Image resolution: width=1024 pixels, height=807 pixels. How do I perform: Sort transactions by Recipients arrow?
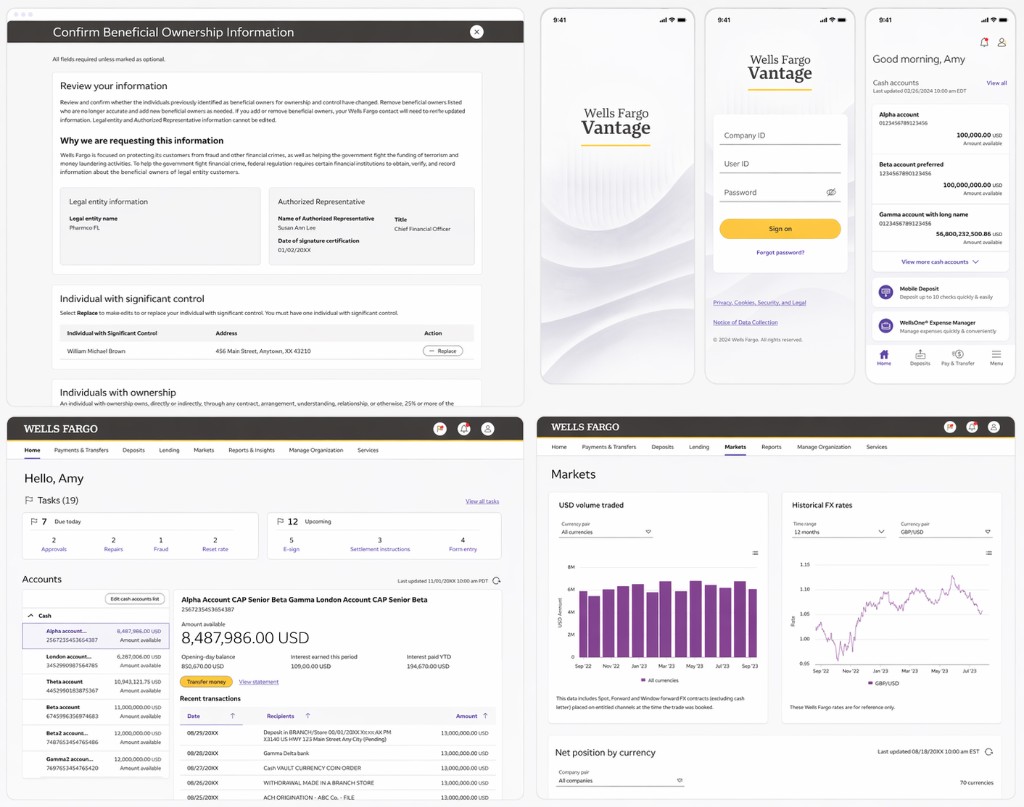pyautogui.click(x=308, y=716)
